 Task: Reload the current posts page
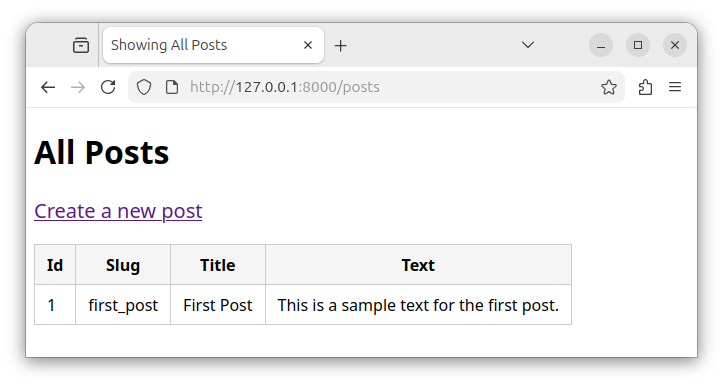pyautogui.click(x=108, y=87)
